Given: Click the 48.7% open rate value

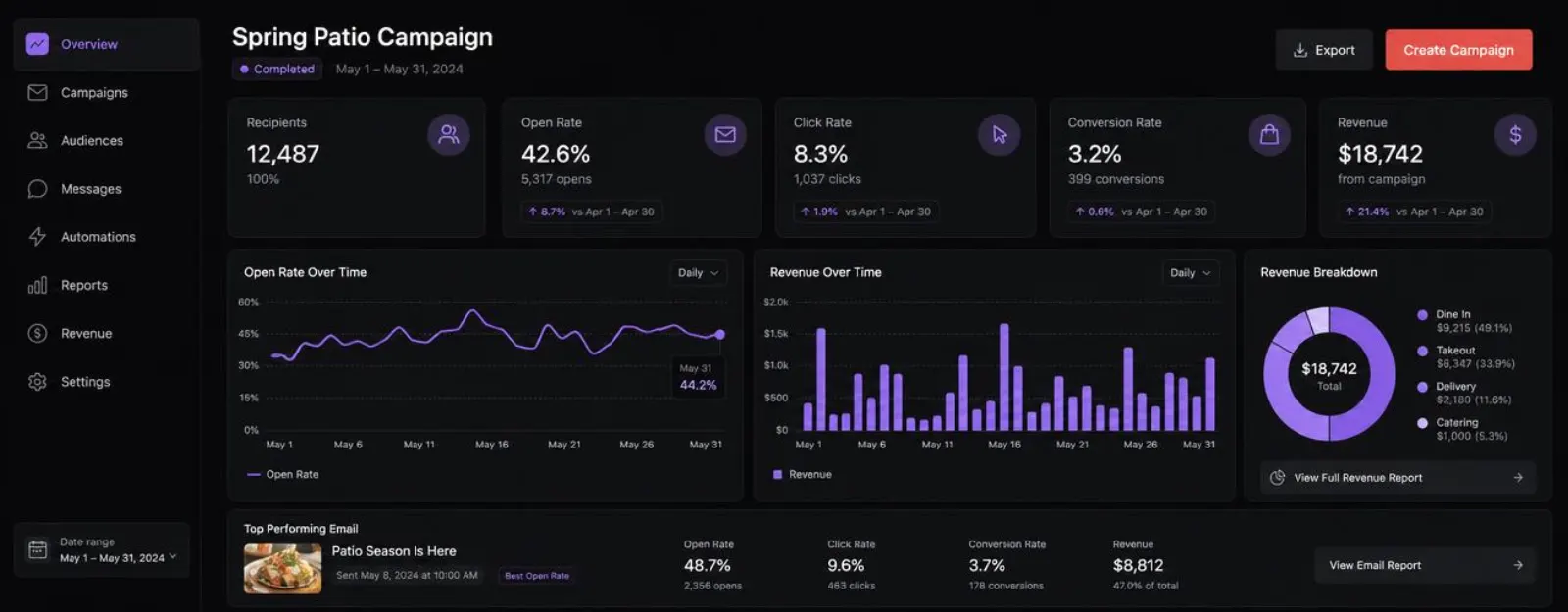Looking at the screenshot, I should (708, 565).
